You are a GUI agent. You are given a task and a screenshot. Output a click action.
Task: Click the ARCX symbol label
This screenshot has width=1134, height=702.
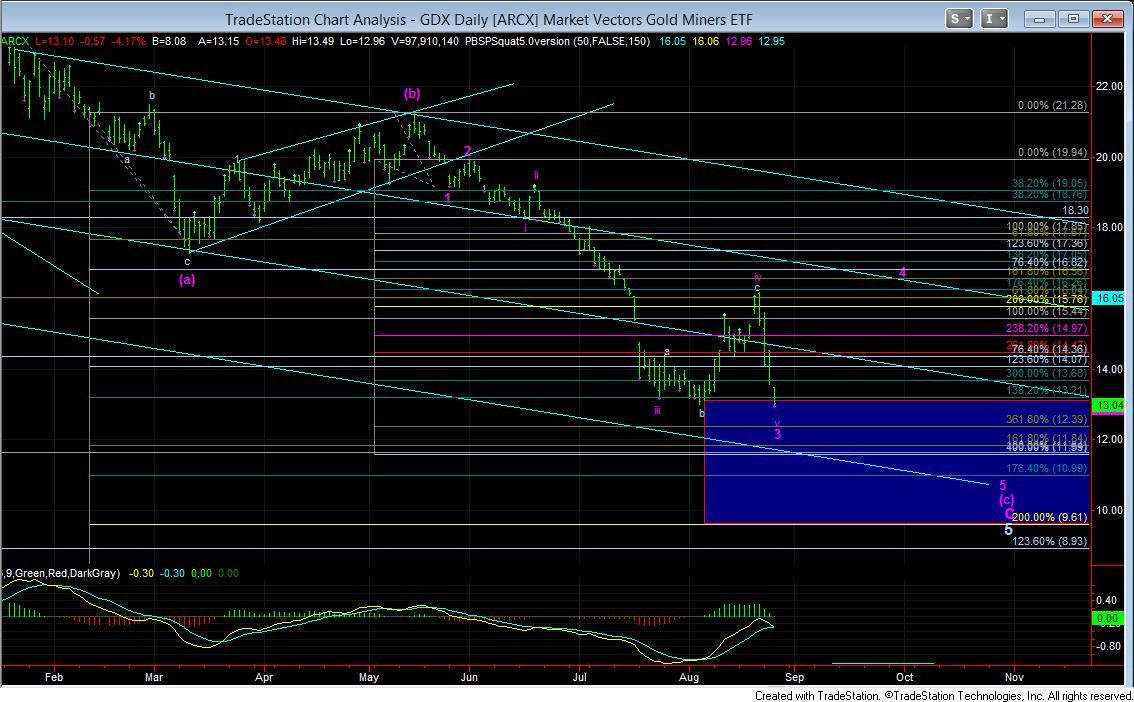tap(14, 42)
